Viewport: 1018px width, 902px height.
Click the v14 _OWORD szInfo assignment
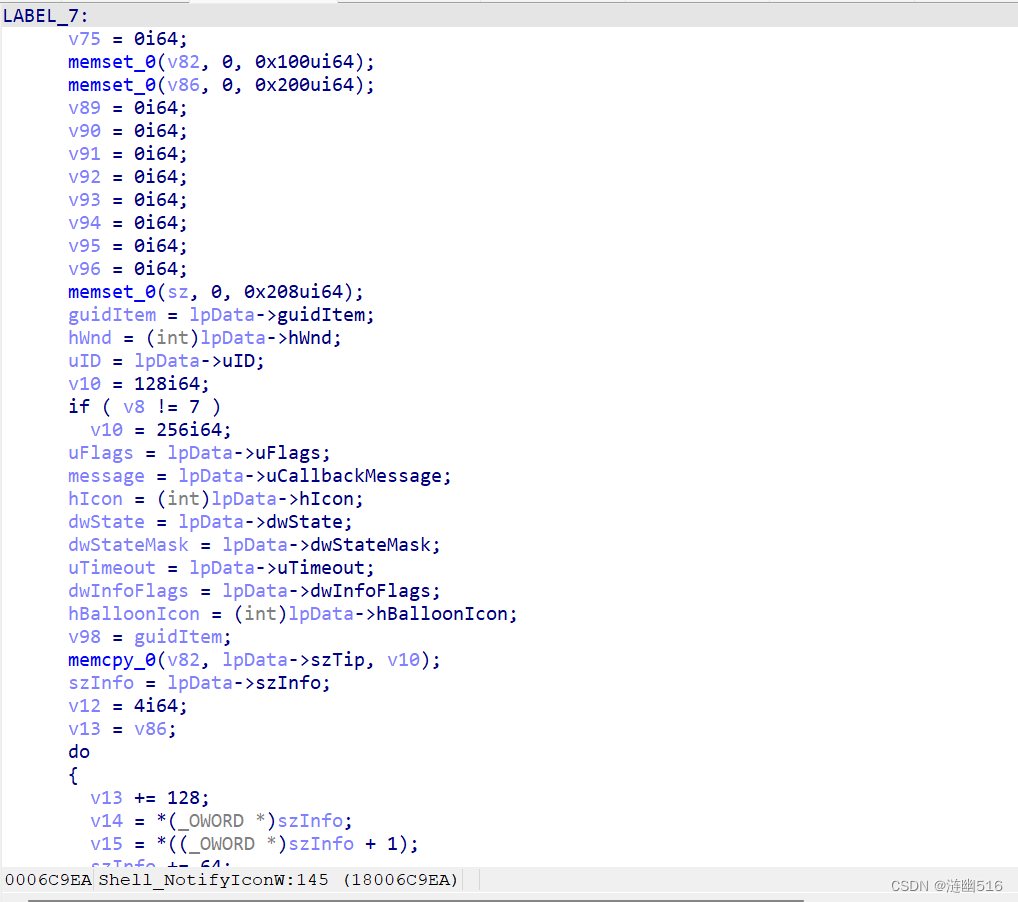221,822
